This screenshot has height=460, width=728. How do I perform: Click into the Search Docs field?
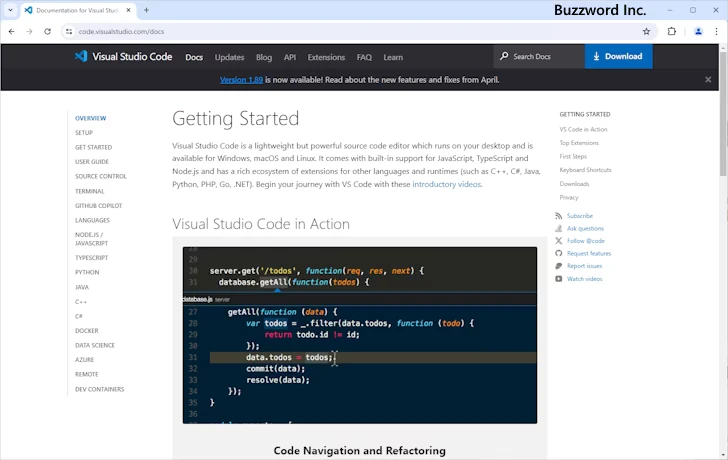click(540, 57)
